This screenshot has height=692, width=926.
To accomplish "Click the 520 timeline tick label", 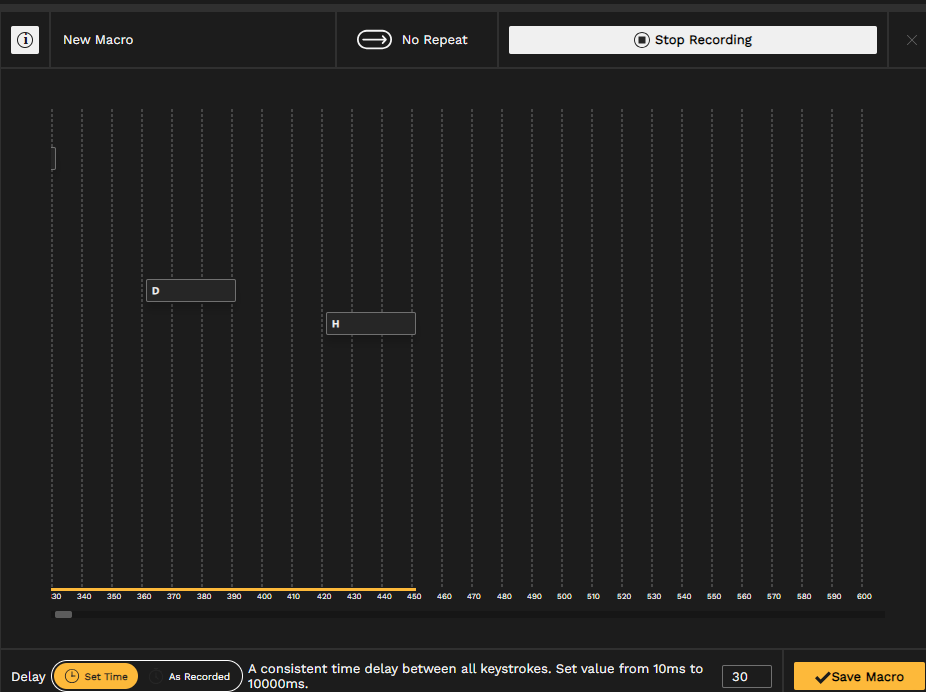I will [x=624, y=596].
